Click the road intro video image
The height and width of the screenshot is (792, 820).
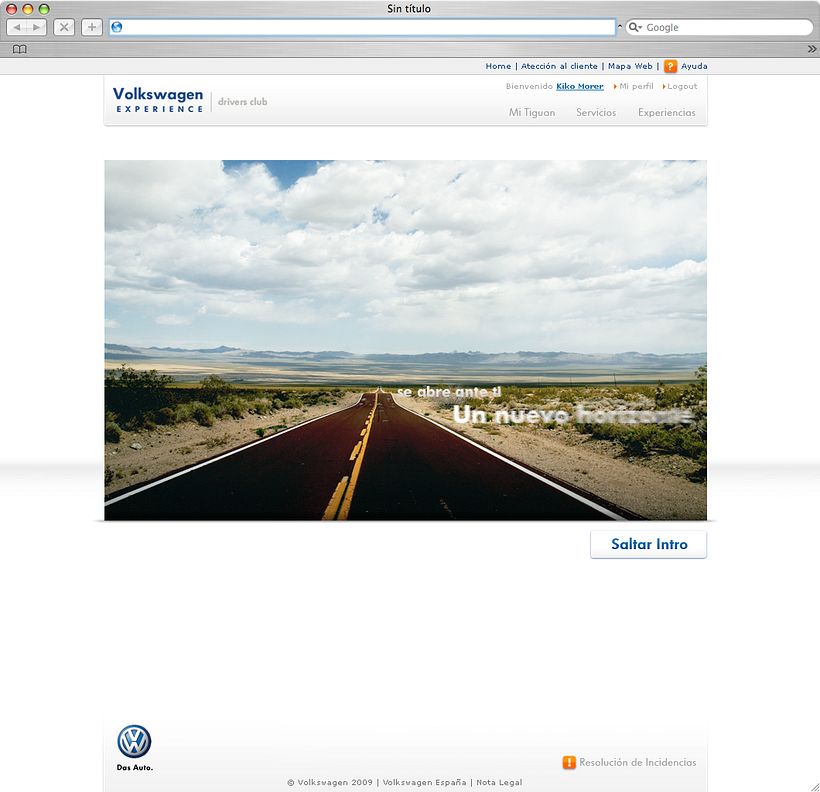tap(405, 340)
